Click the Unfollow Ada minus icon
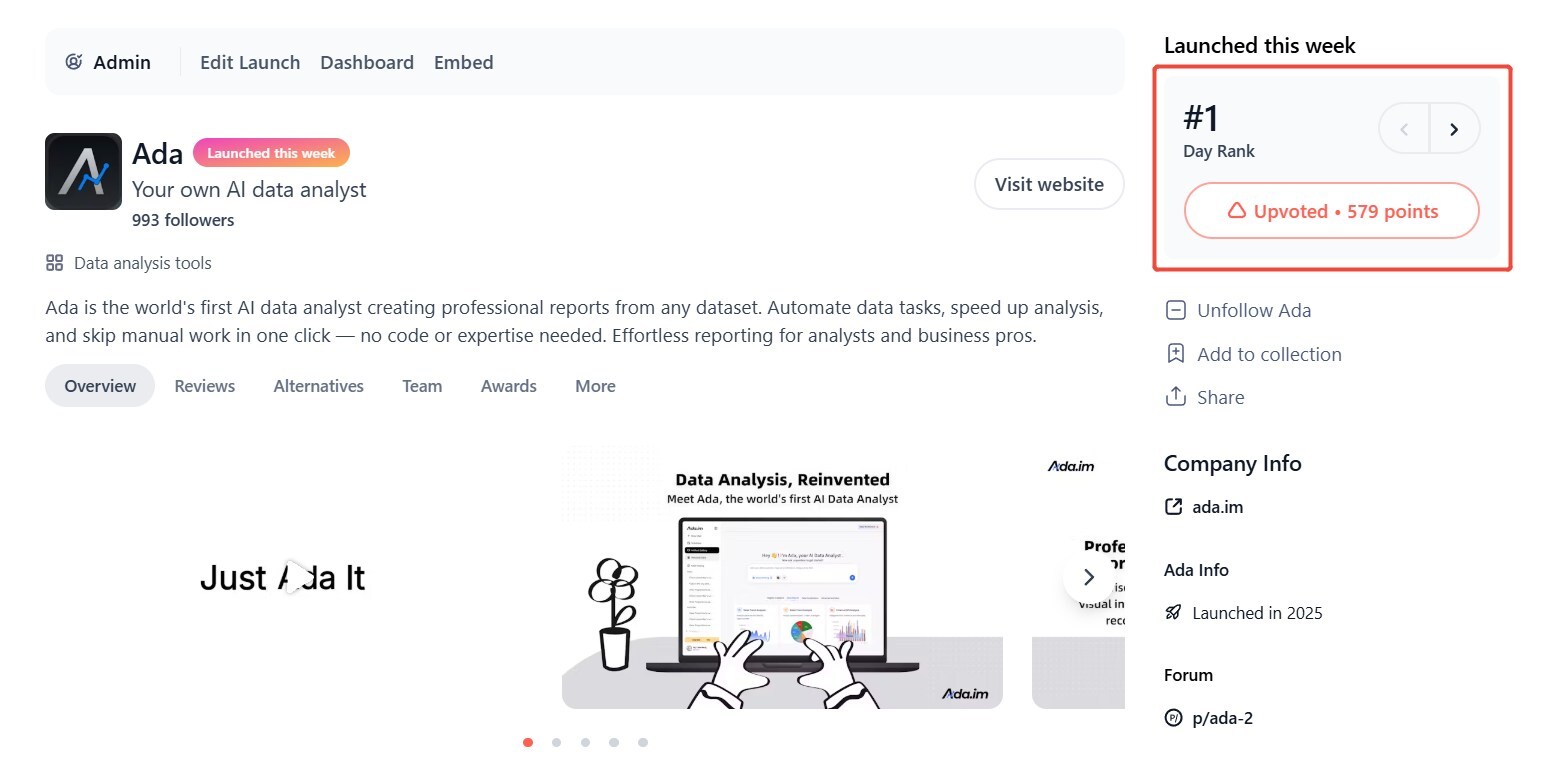 click(x=1176, y=310)
